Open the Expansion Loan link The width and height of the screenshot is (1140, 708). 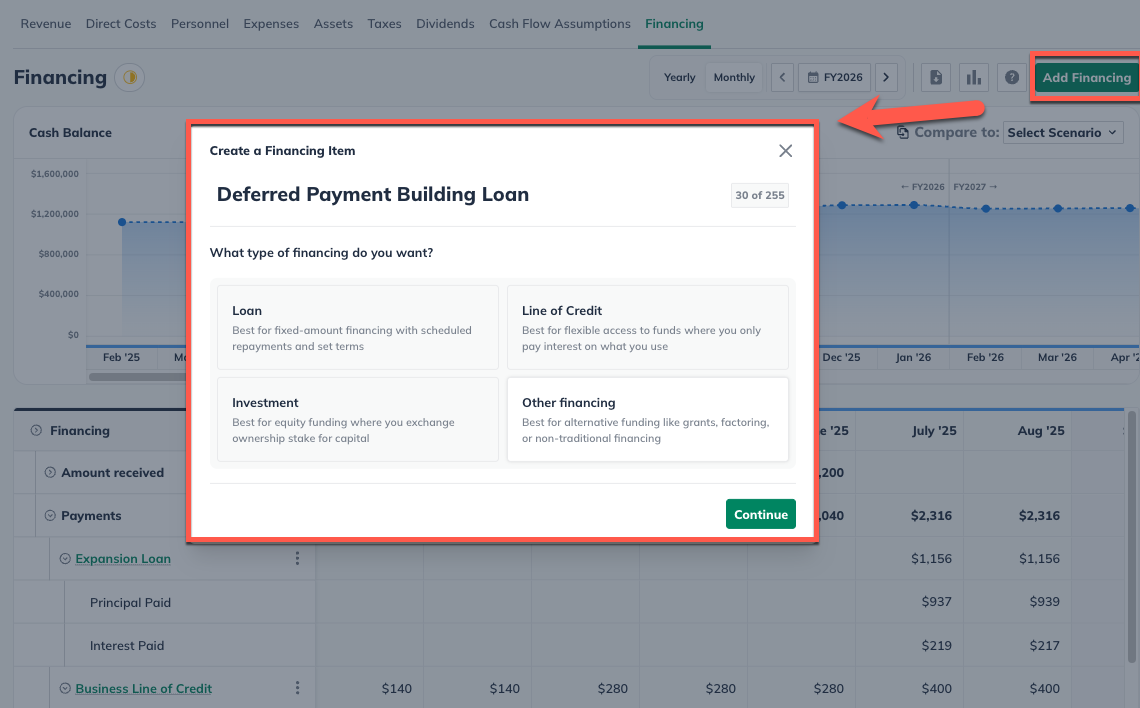click(x=122, y=558)
